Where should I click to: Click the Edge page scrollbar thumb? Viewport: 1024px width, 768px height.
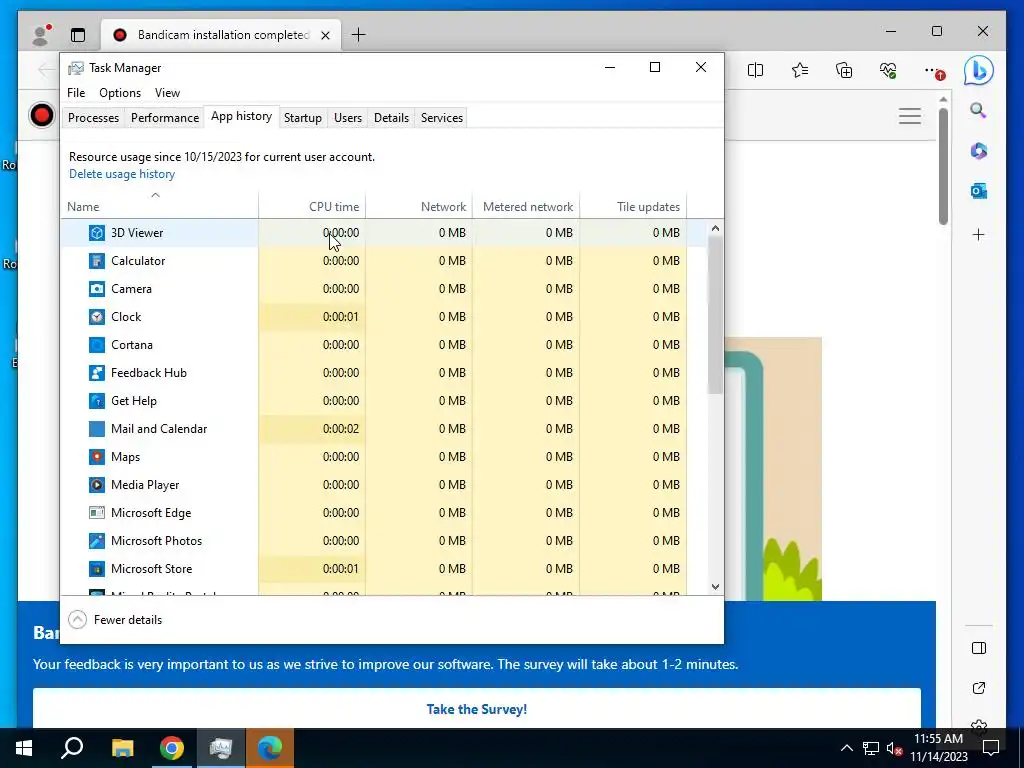coord(943,167)
